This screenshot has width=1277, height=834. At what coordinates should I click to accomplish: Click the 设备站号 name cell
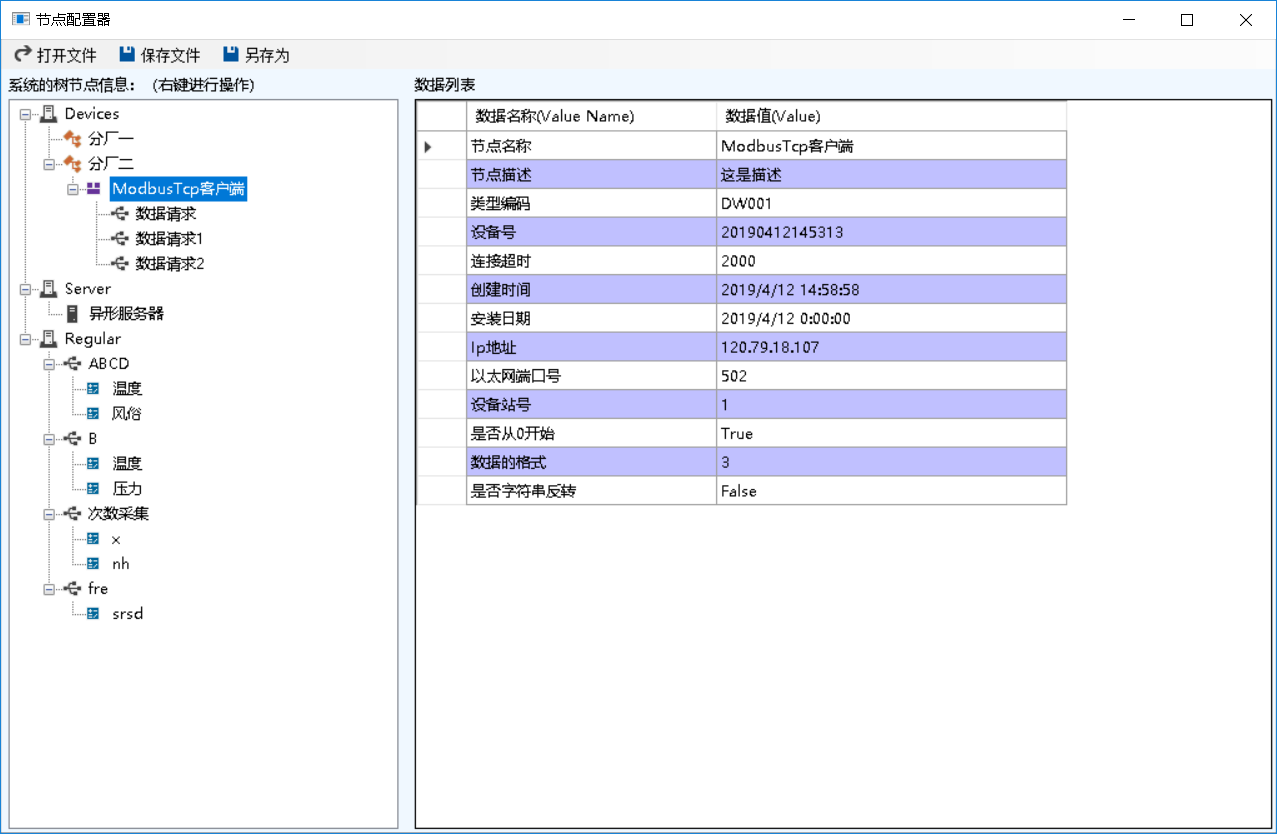coord(591,405)
